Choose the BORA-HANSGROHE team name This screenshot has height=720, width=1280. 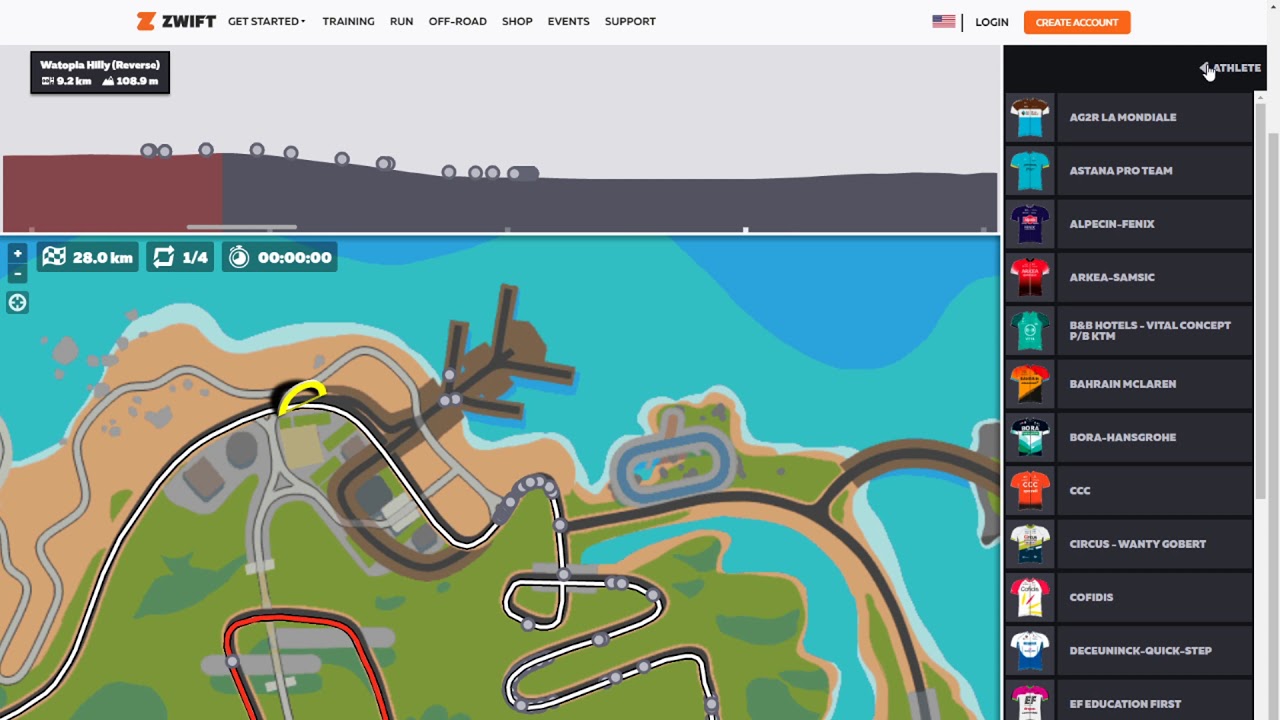(1122, 437)
